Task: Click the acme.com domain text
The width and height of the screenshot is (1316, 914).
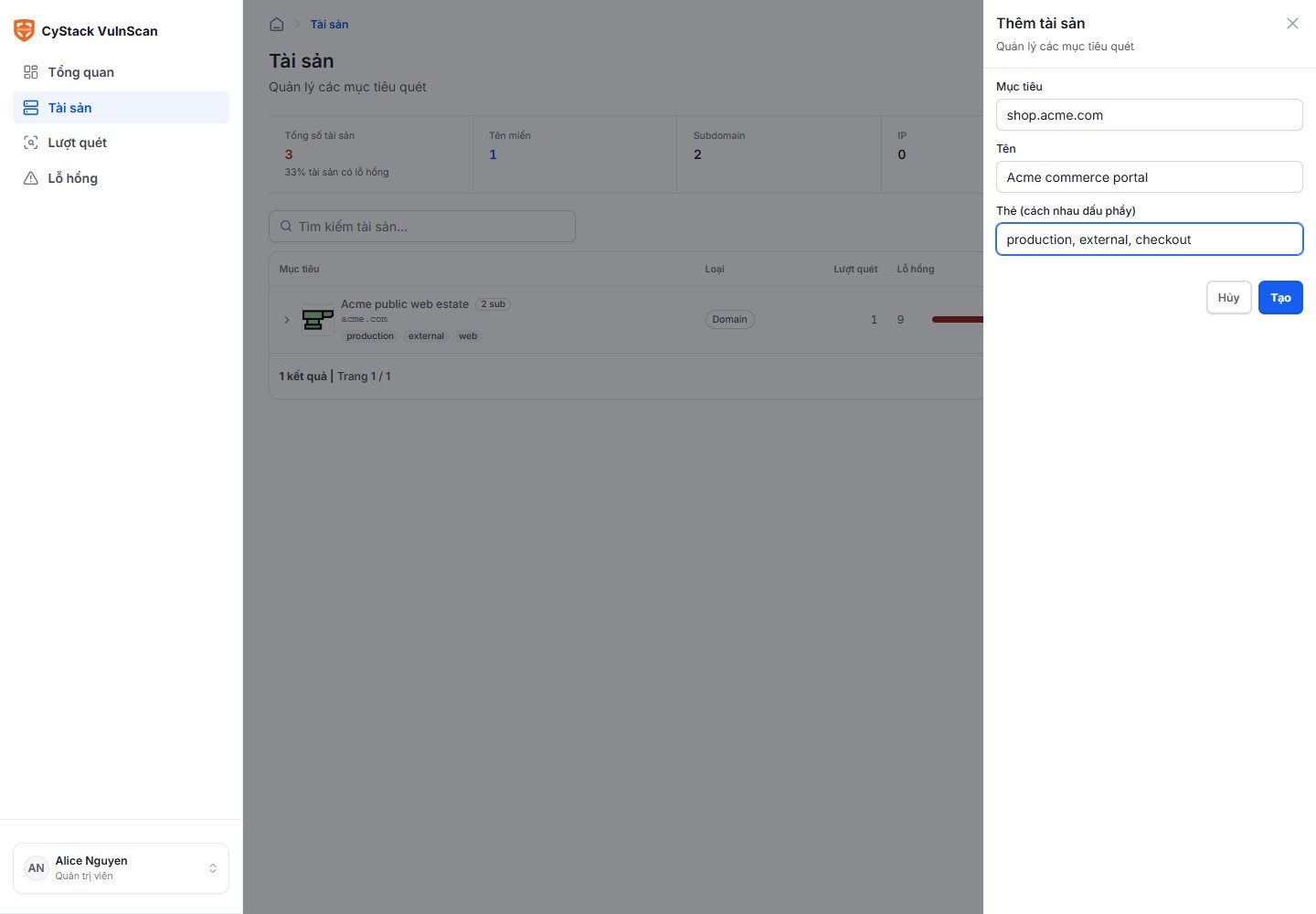Action: pos(365,319)
